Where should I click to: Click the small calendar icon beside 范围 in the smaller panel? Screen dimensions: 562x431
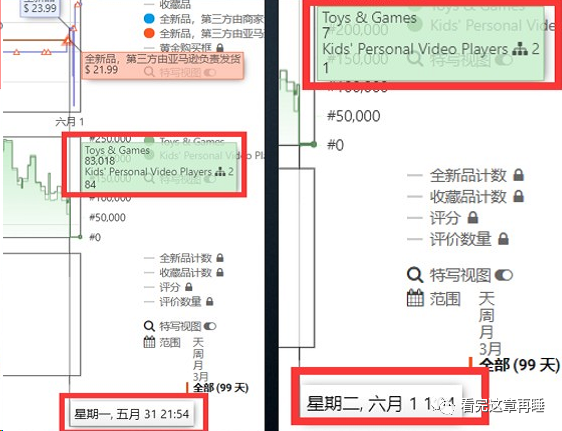point(149,343)
